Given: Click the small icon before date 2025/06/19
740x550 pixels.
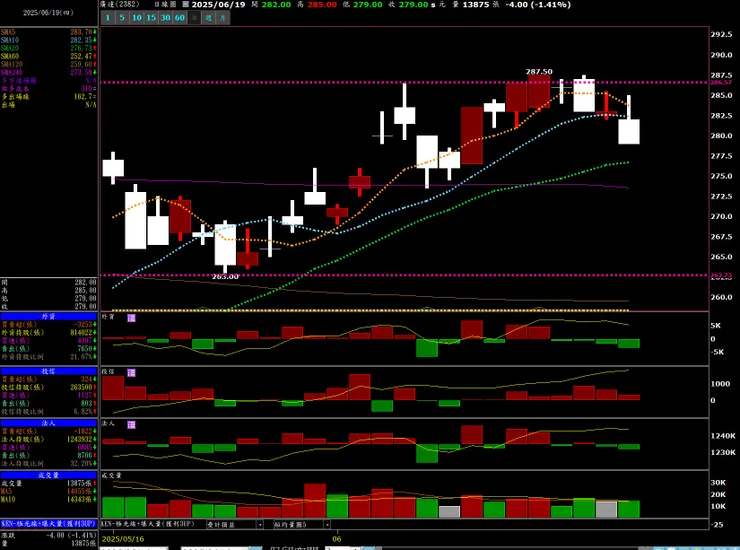Looking at the screenshot, I should point(185,4).
